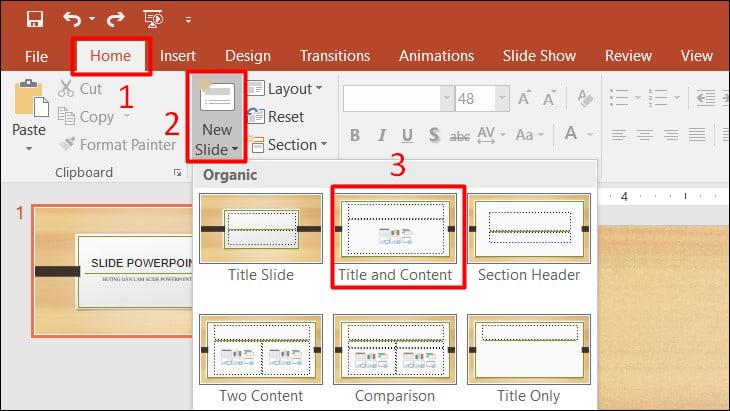Decrease the list indent level
Image resolution: width=730 pixels, height=411 pixels.
706,98
